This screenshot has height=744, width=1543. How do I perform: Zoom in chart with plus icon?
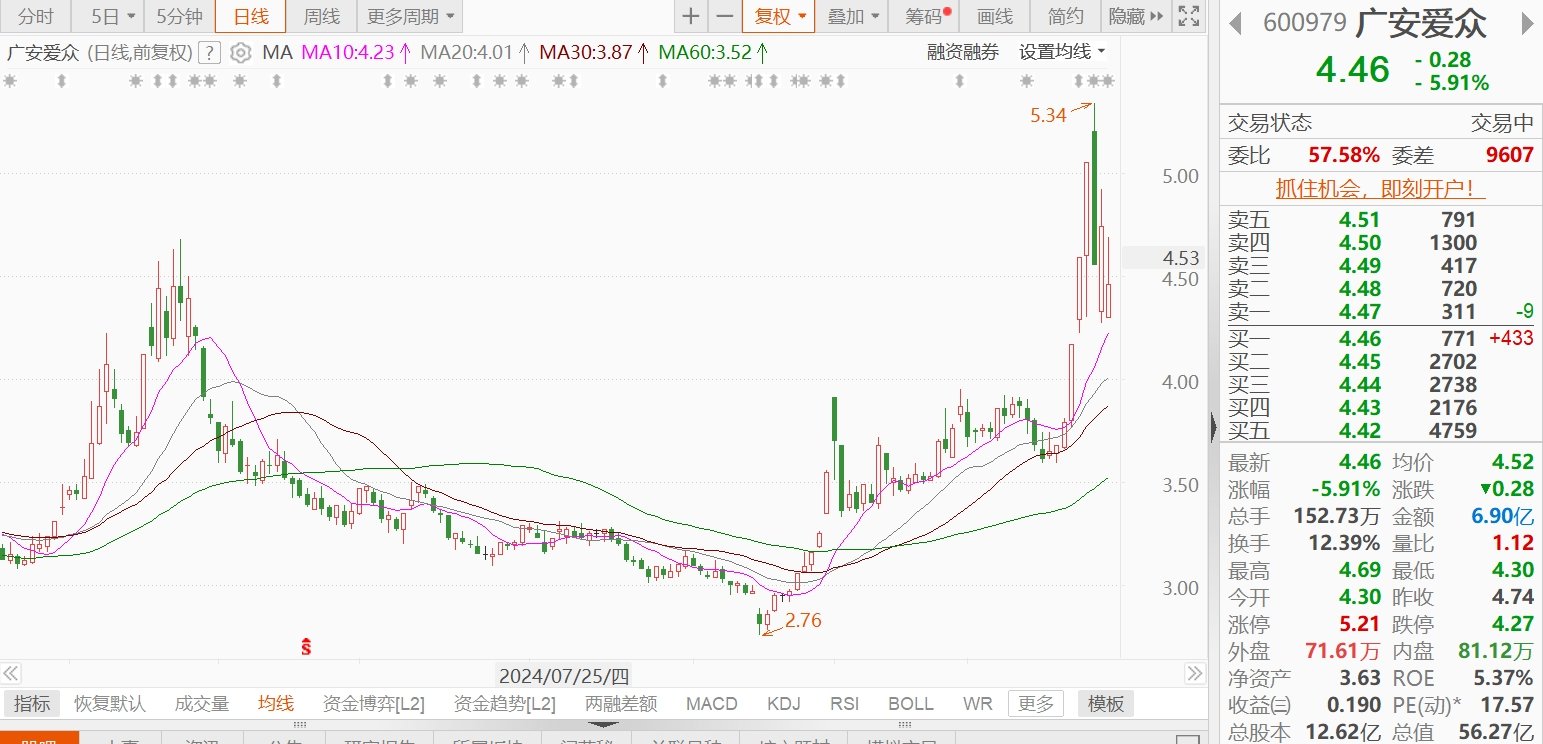(x=690, y=16)
